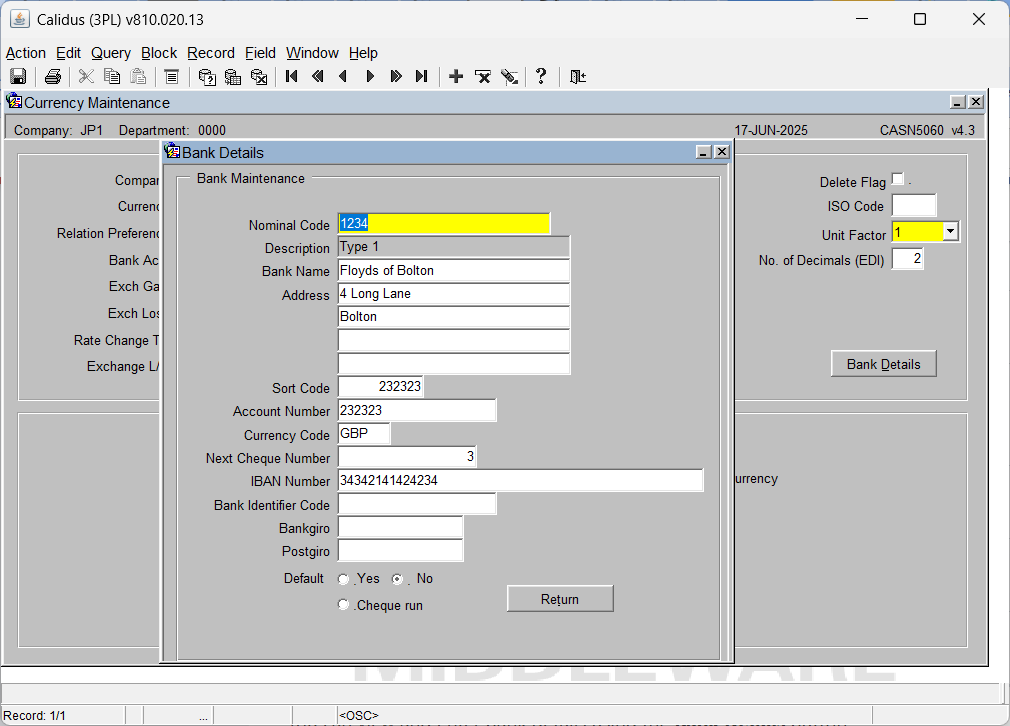Click the Bank Details button
Screen dimensions: 1010x726
[x=883, y=364]
